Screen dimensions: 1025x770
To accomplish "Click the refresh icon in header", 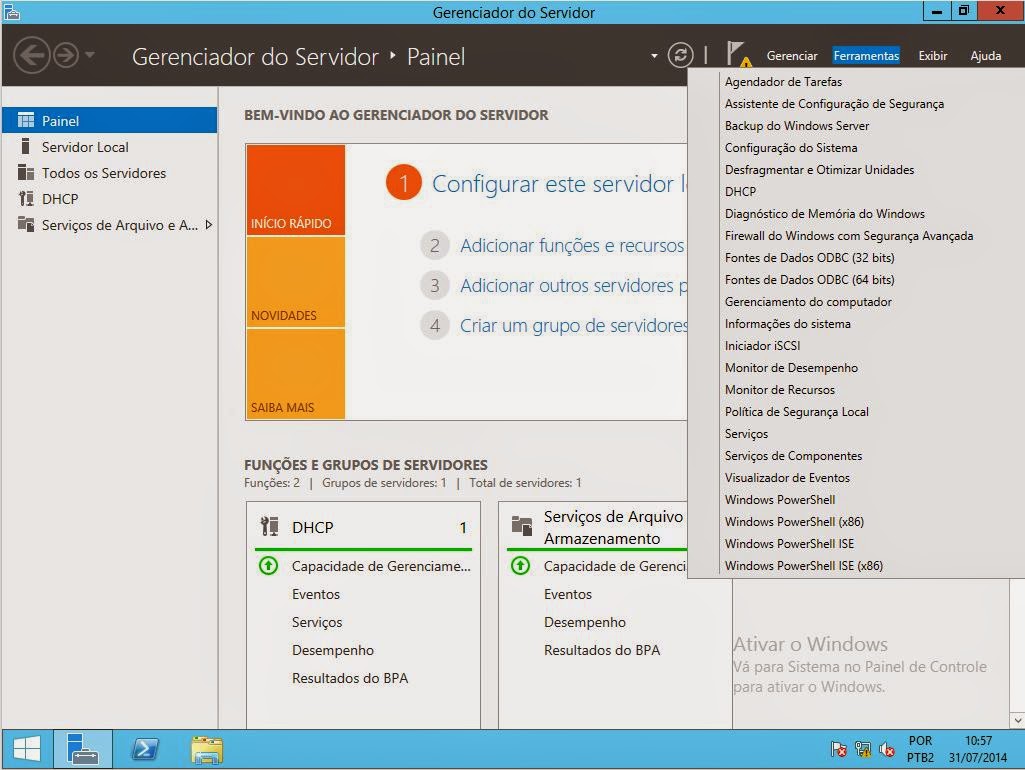I will 681,55.
